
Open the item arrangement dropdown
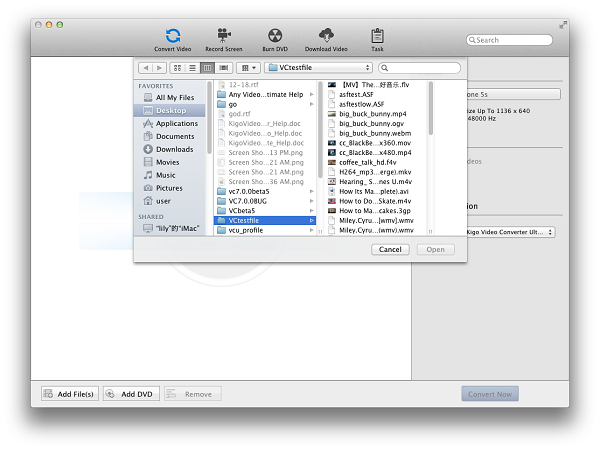(248, 68)
